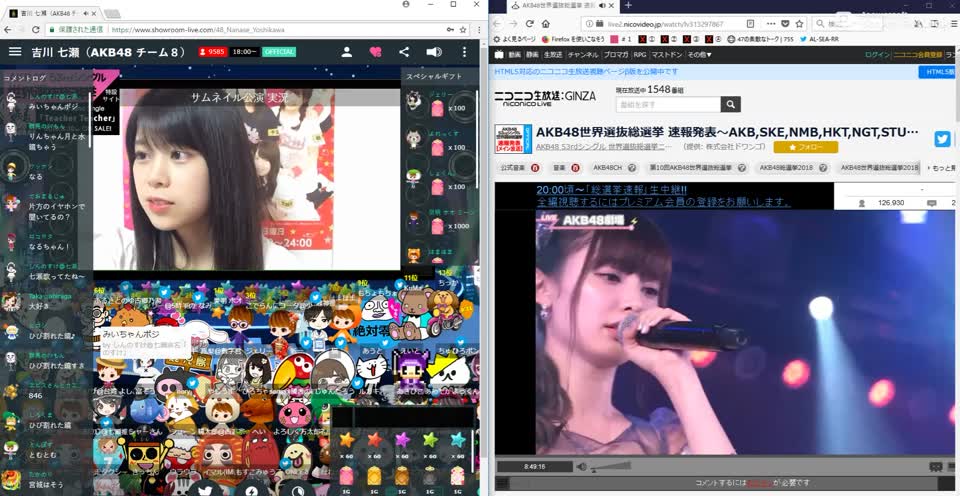Select the 大好き comment in log
960x496 pixels.
coord(38,306)
